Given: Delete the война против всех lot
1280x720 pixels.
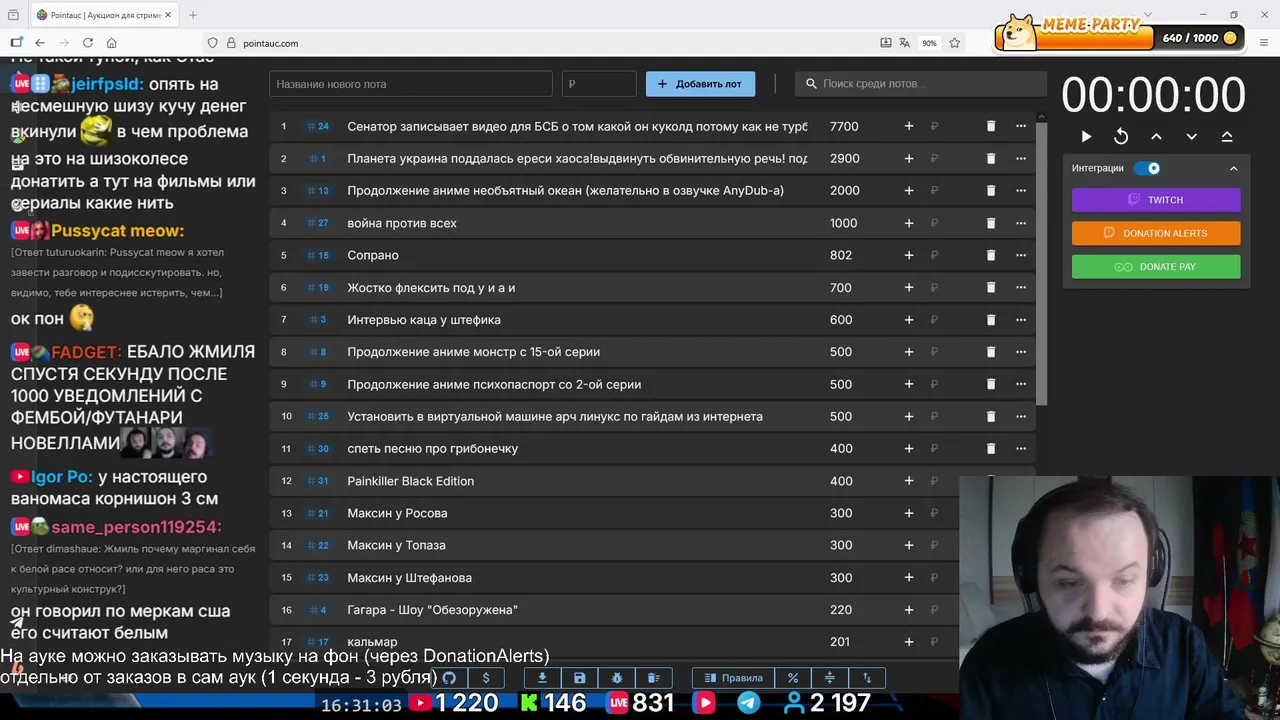Looking at the screenshot, I should [991, 223].
